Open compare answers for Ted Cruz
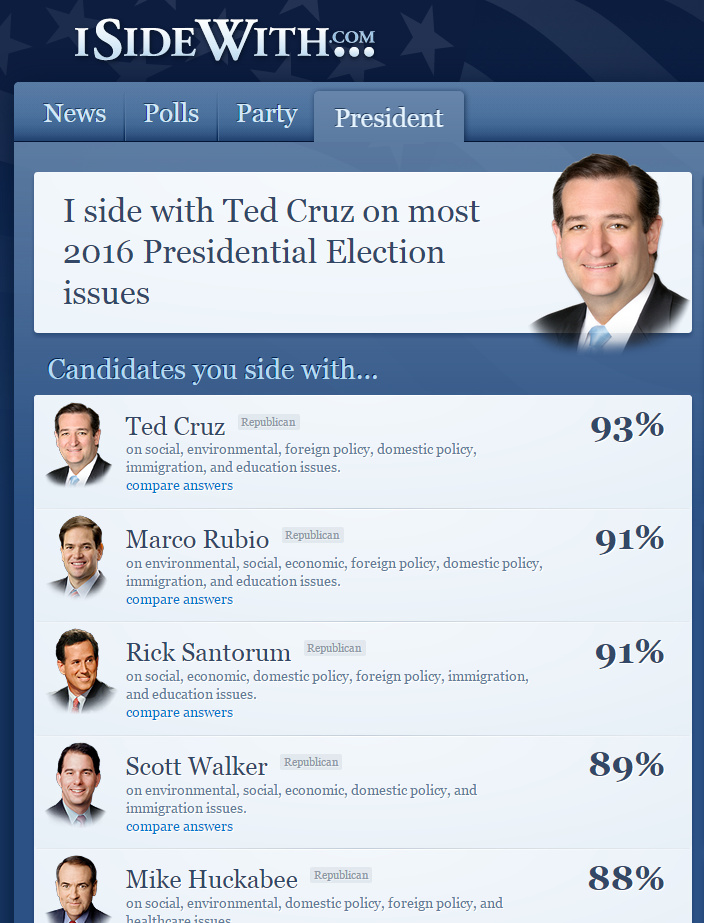The image size is (704, 923). (180, 486)
